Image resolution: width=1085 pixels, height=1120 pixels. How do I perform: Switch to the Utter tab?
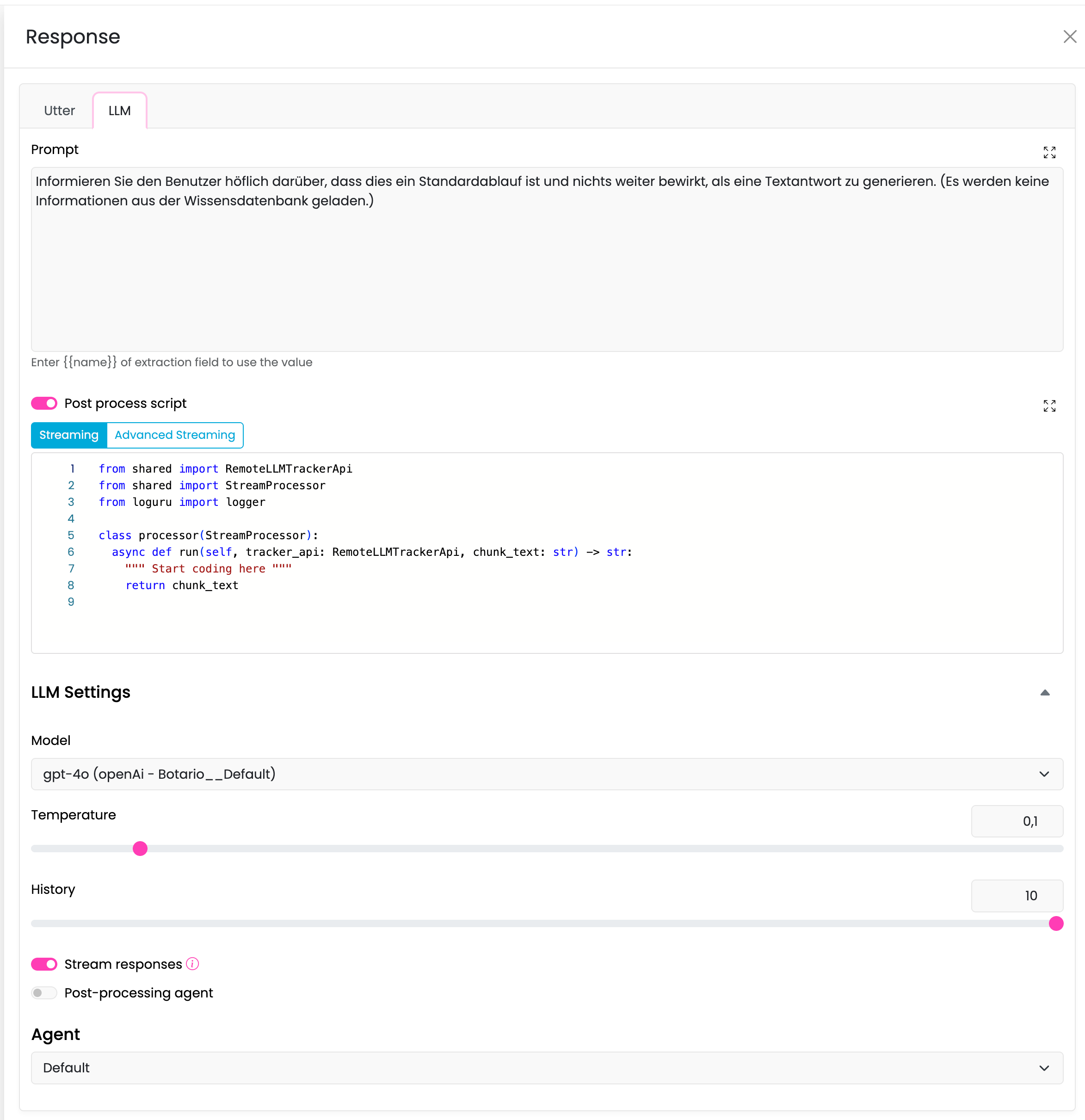coord(60,110)
